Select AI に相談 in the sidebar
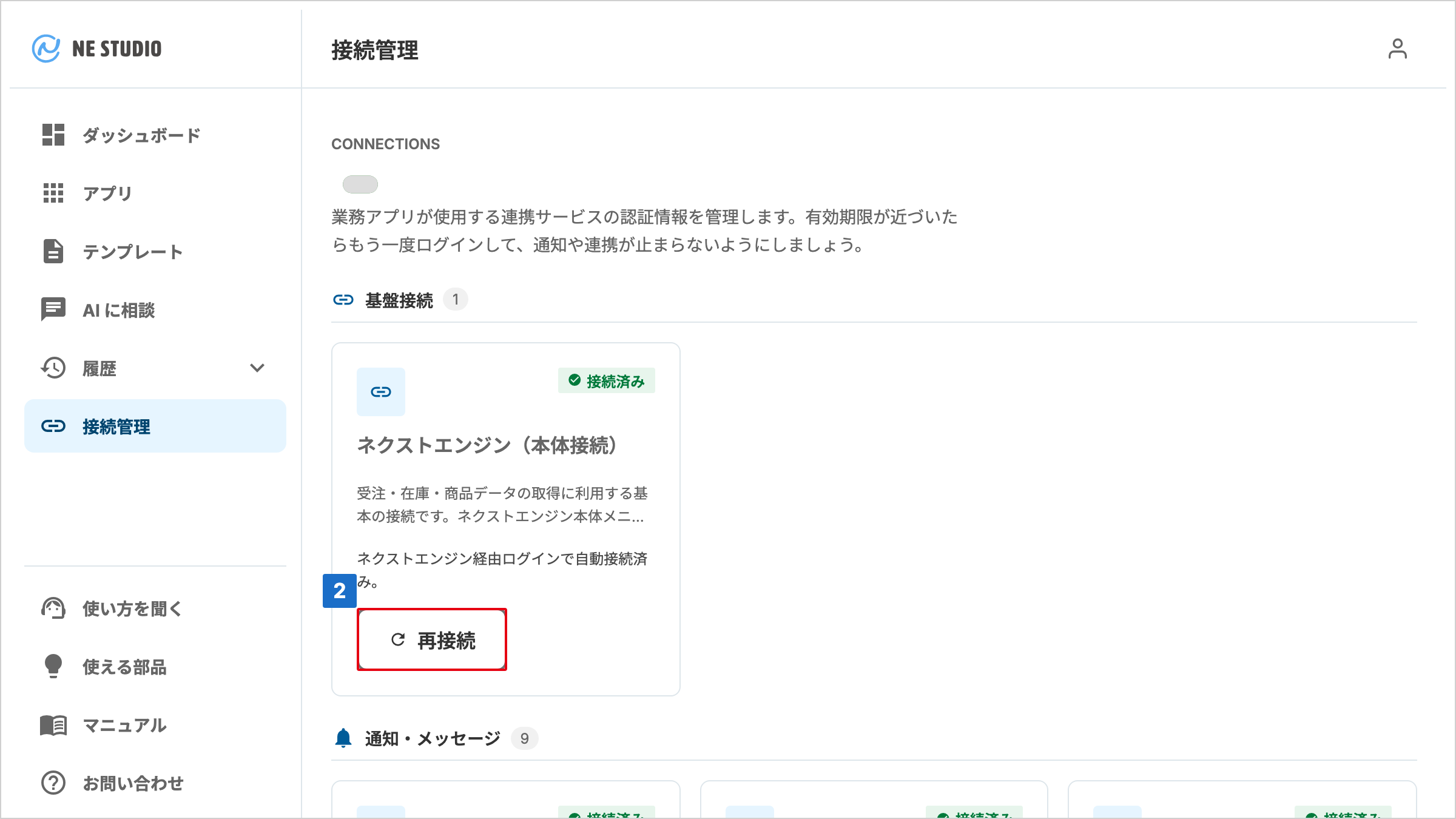1456x819 pixels. point(155,309)
